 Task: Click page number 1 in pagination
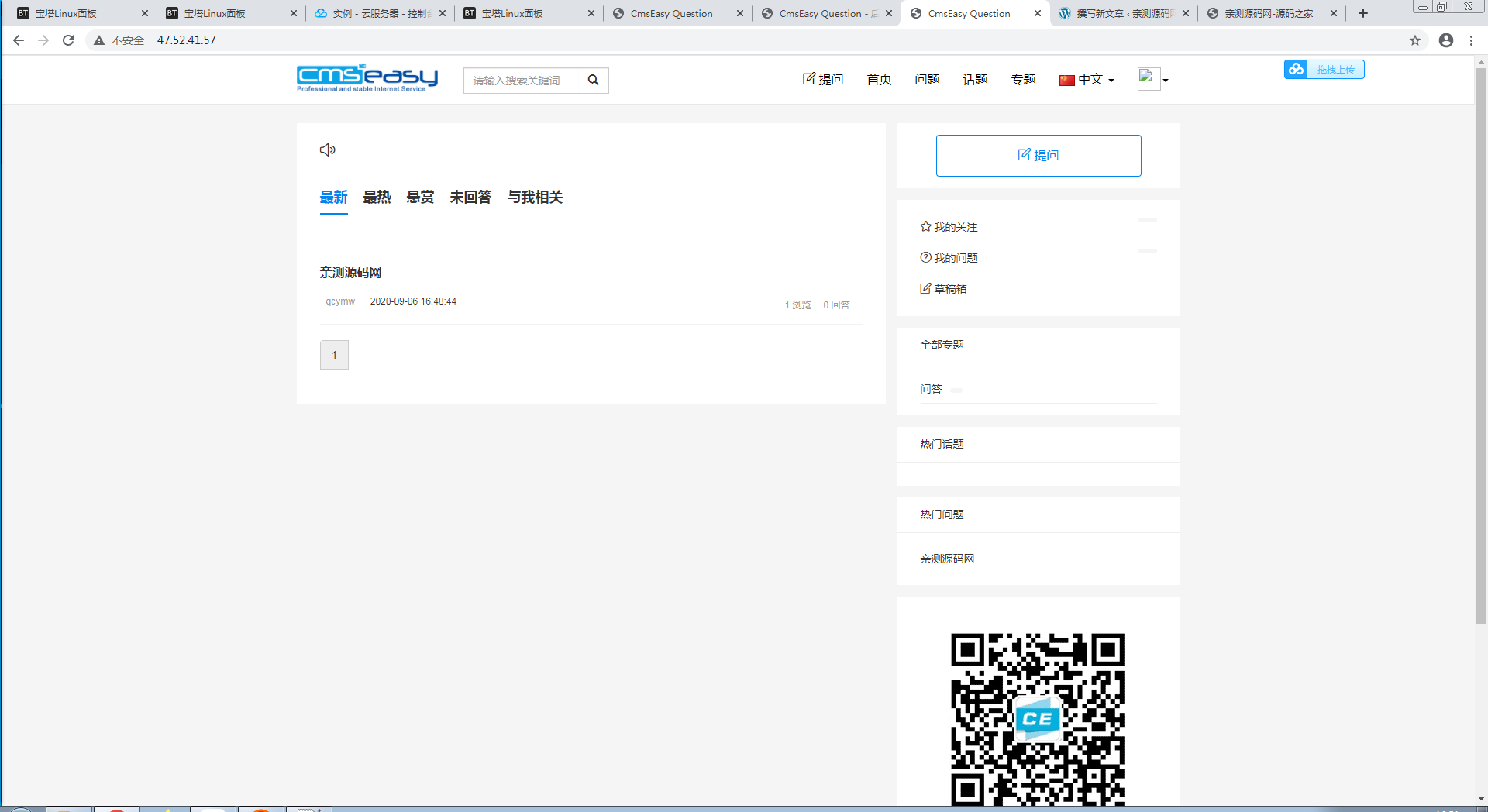coord(334,355)
